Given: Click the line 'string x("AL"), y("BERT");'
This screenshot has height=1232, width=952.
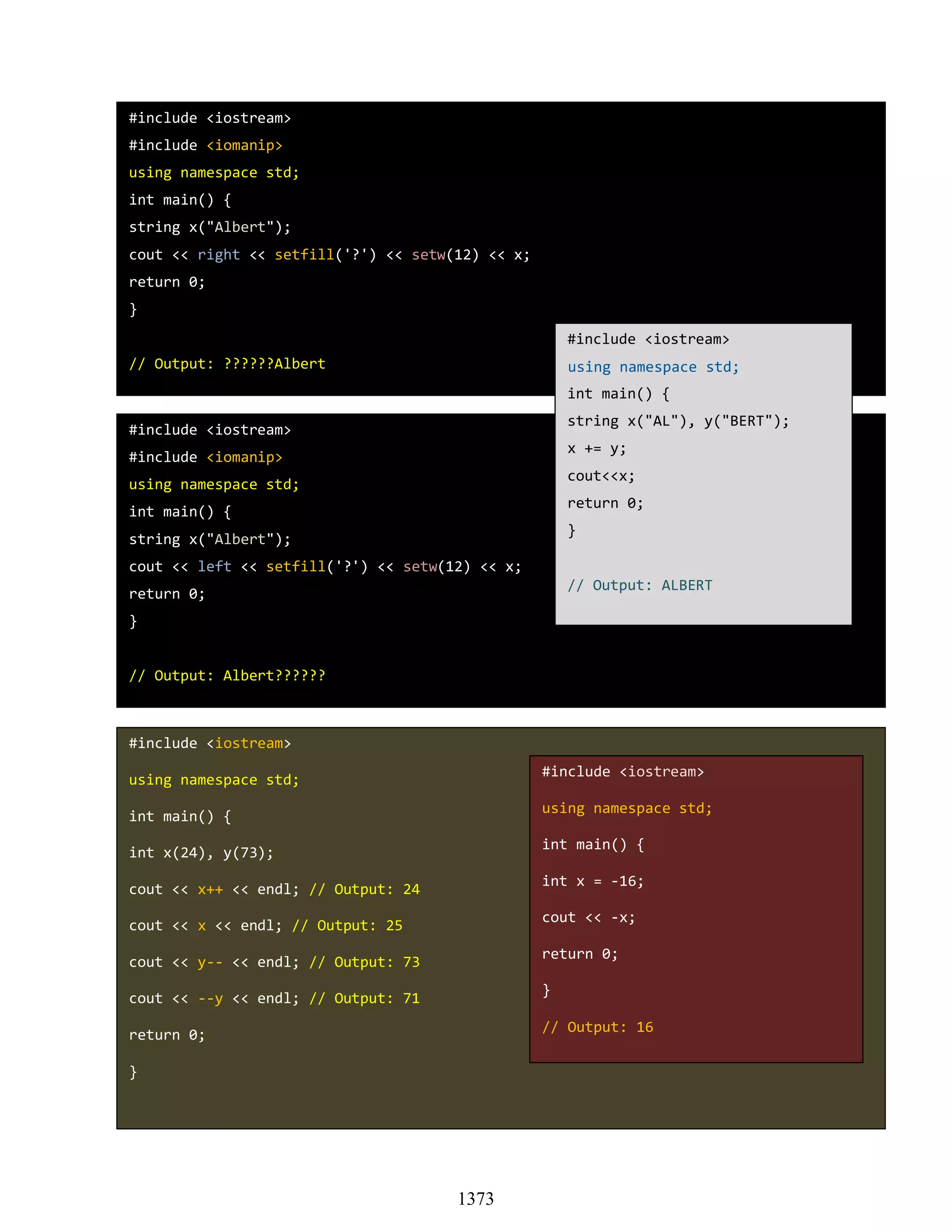Looking at the screenshot, I should [678, 421].
